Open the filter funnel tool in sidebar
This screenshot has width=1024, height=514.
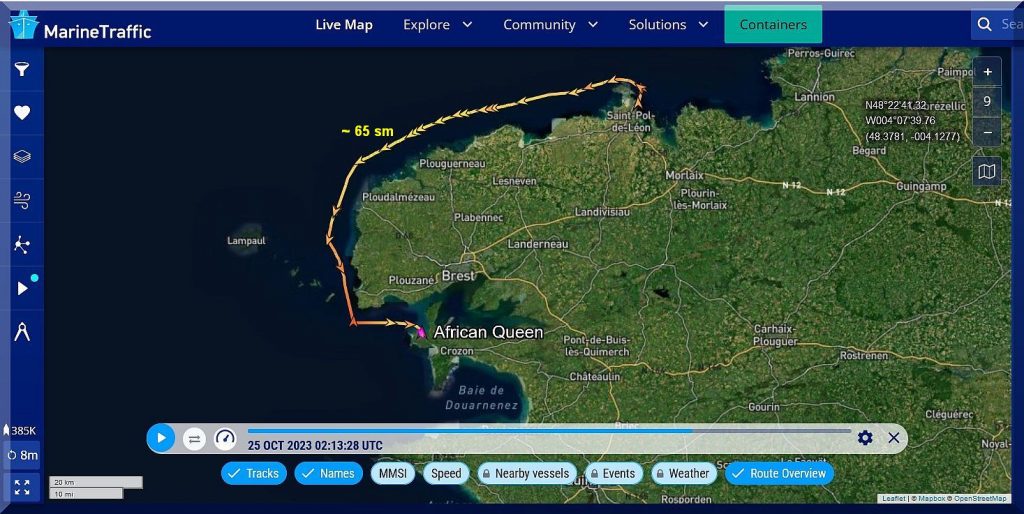[21, 69]
